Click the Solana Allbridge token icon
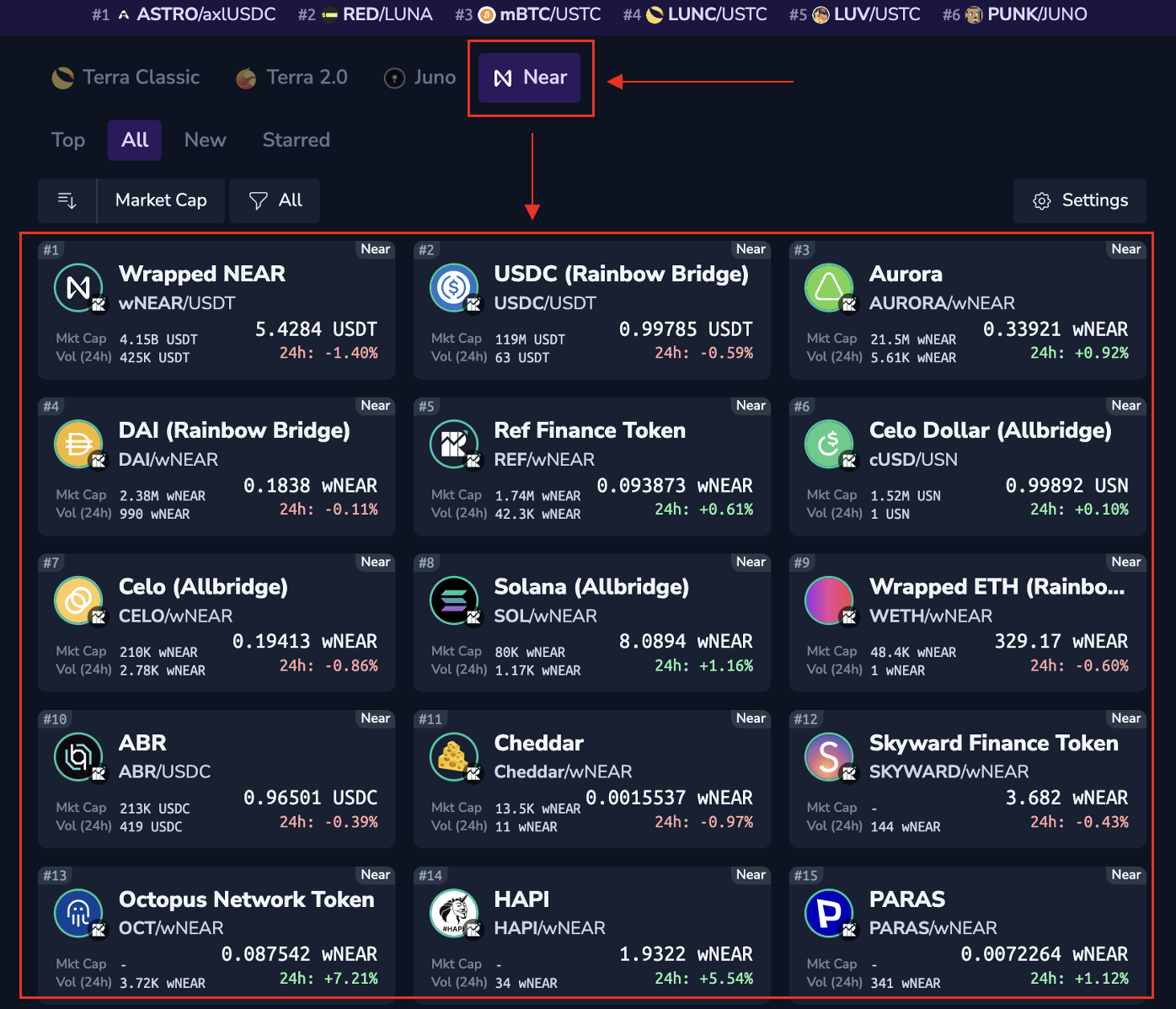Screen dimensions: 1176x1009 pos(454,601)
